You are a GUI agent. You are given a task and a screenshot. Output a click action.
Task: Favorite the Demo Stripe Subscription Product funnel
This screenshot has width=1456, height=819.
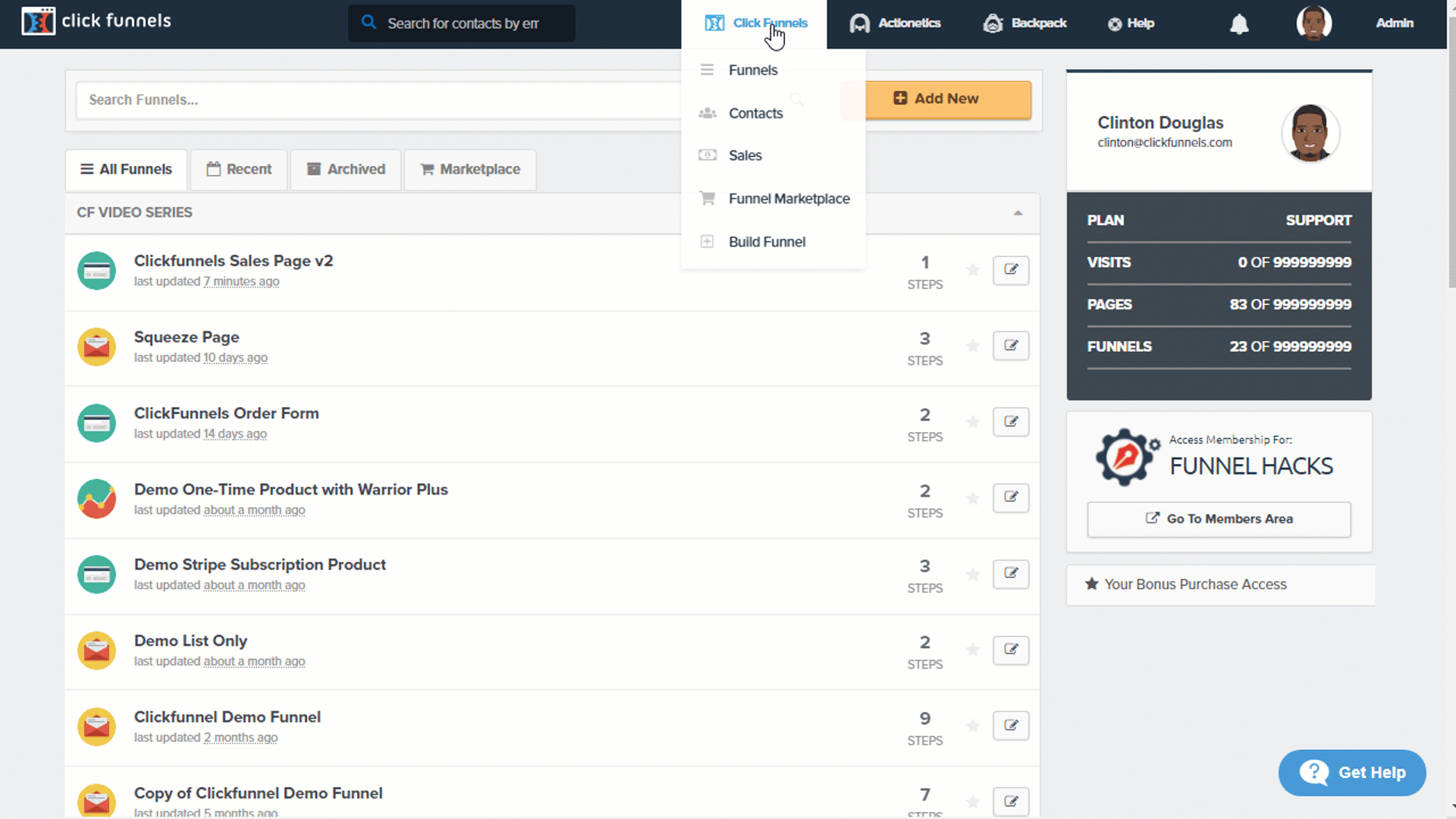(973, 574)
